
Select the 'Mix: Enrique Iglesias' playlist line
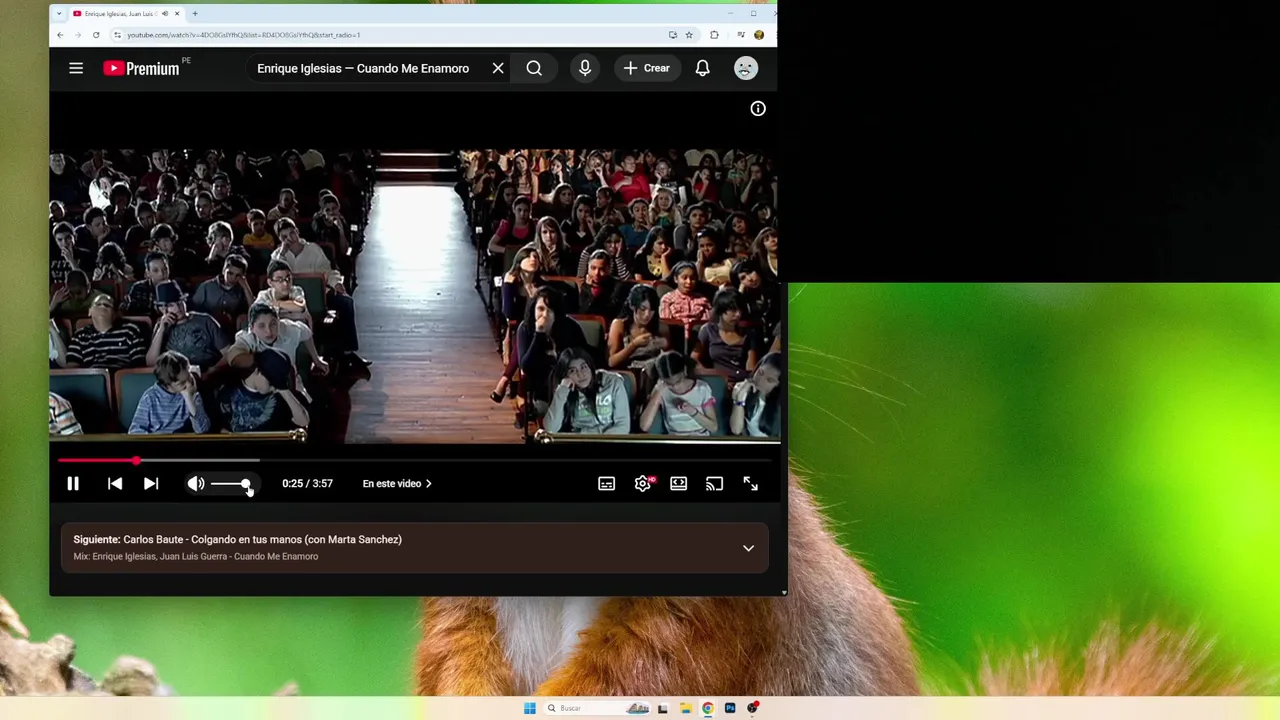pyautogui.click(x=196, y=557)
